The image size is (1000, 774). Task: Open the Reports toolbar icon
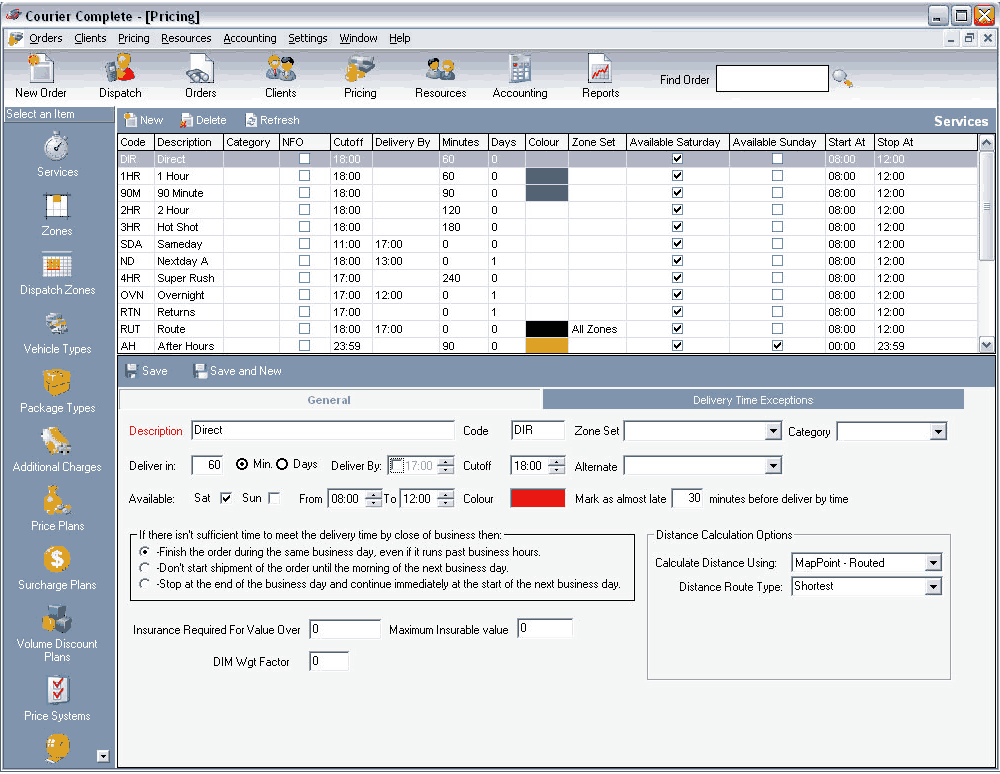coord(600,76)
